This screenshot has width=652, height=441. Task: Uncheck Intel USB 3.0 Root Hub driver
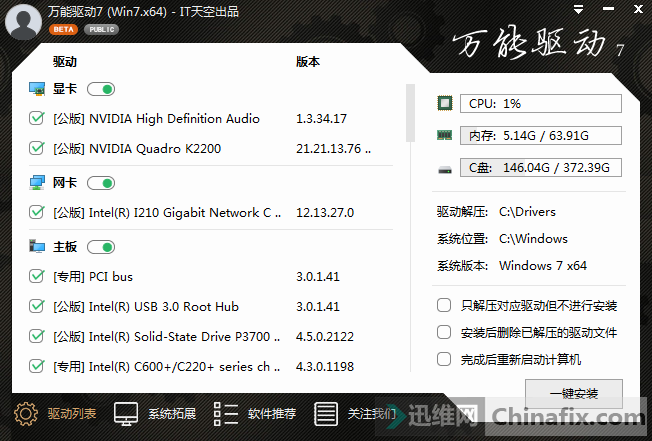(37, 306)
